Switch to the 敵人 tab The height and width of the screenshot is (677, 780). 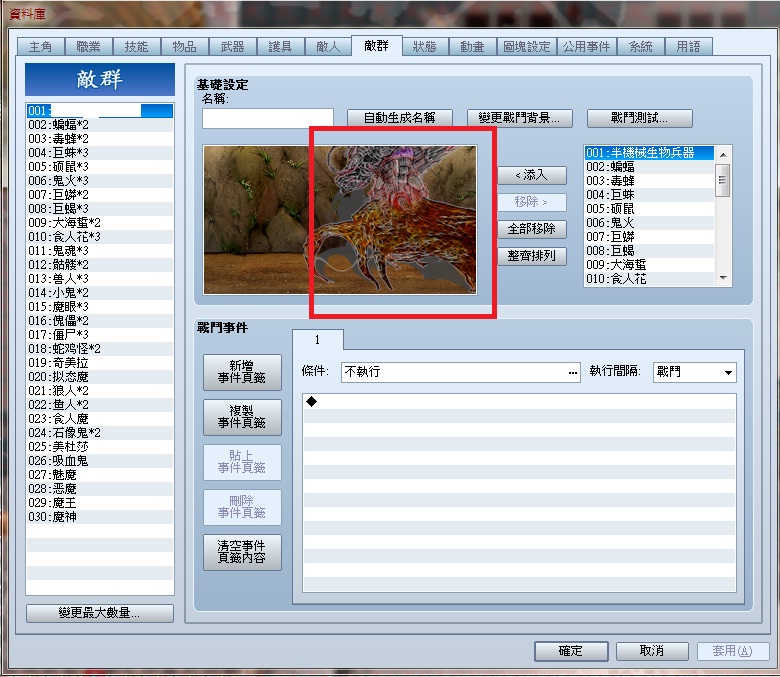[328, 46]
